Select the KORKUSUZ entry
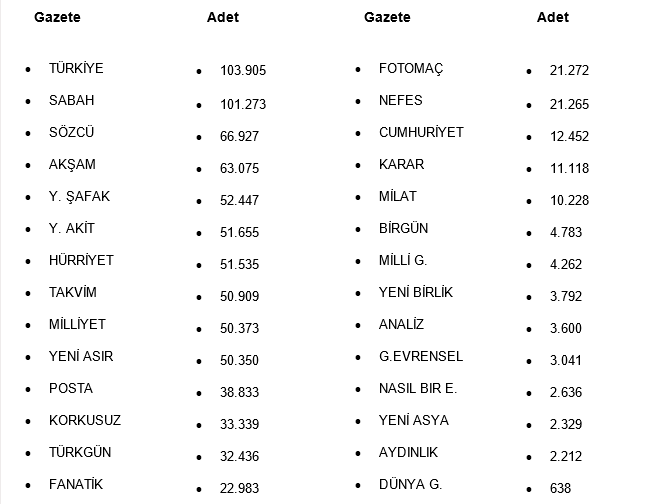 85,421
